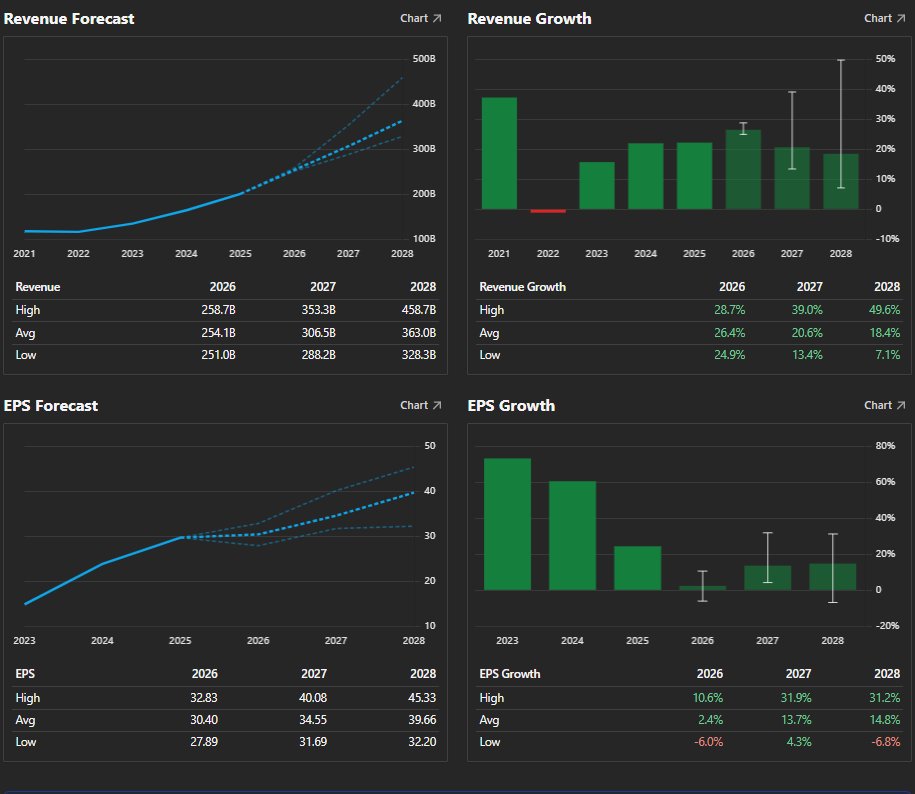915x794 pixels.
Task: Click the 2027 average revenue value 306.5B
Action: (x=319, y=333)
